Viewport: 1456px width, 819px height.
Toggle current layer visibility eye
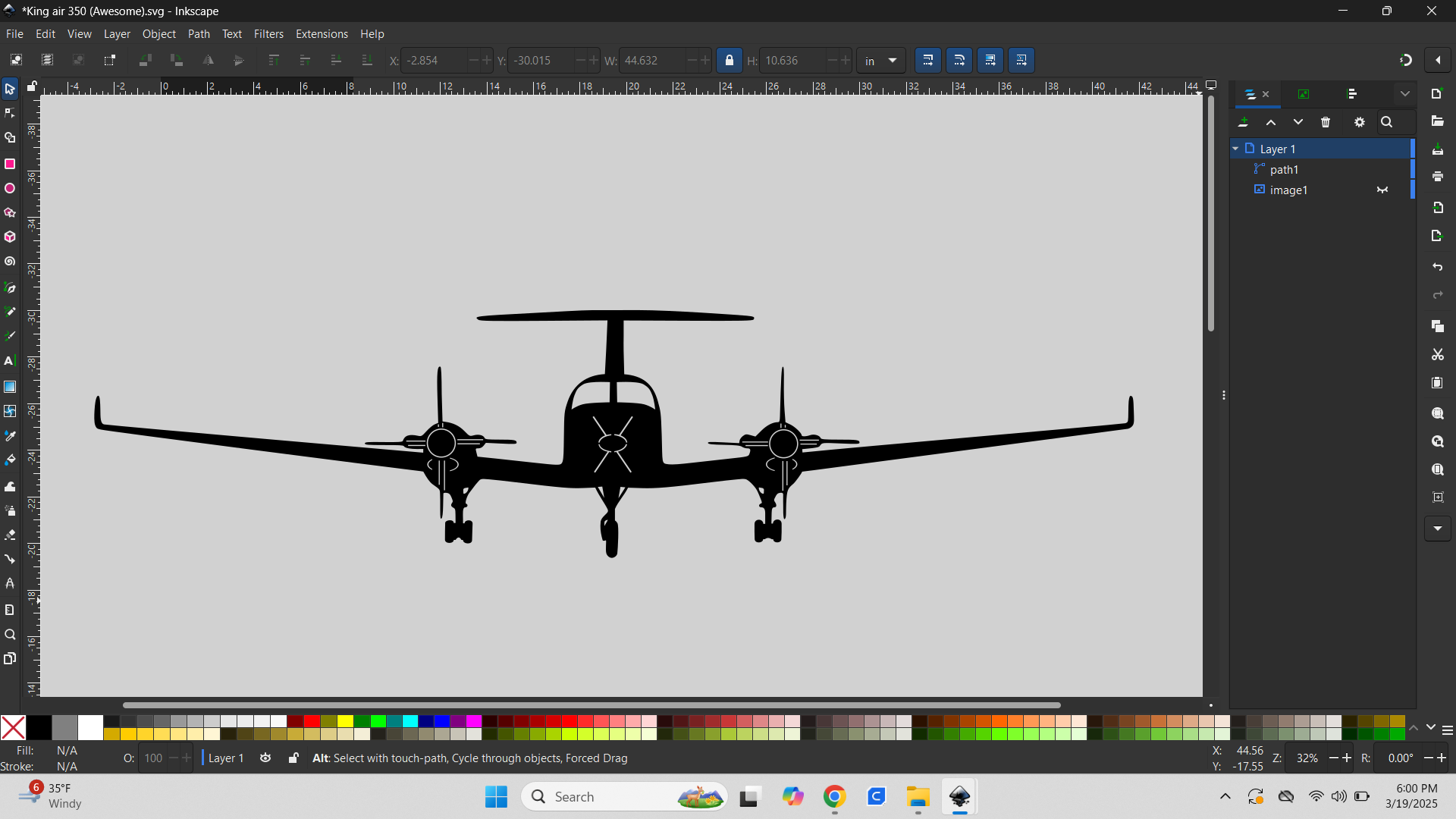(265, 758)
